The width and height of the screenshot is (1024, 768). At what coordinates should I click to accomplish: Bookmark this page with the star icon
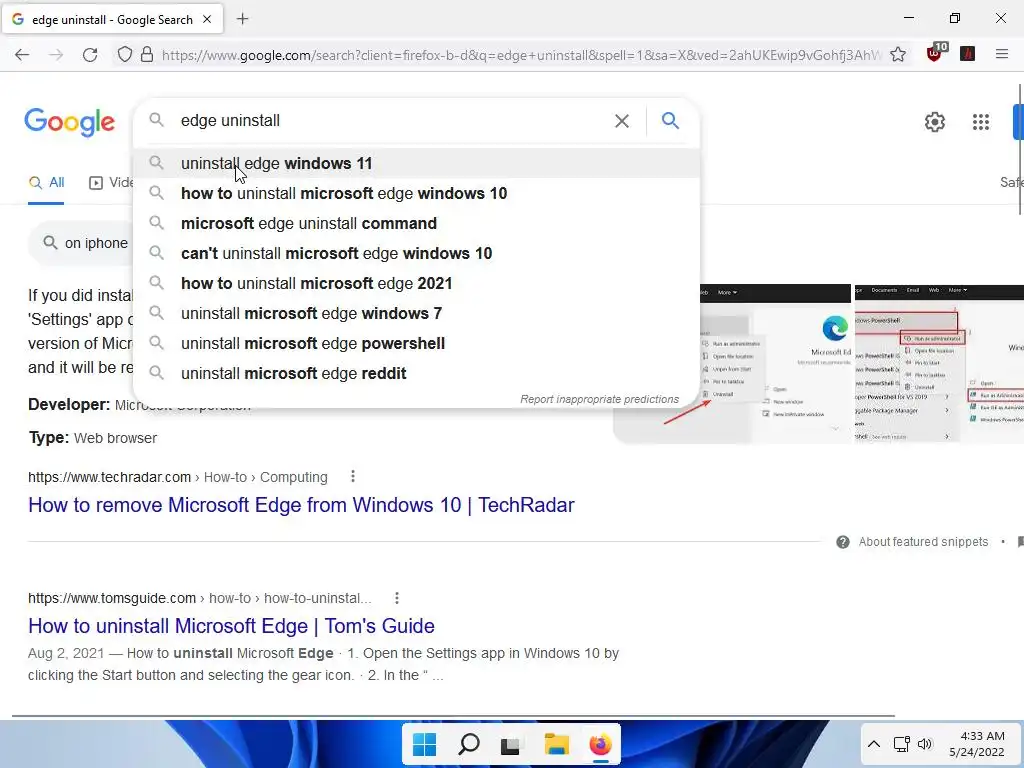point(898,55)
